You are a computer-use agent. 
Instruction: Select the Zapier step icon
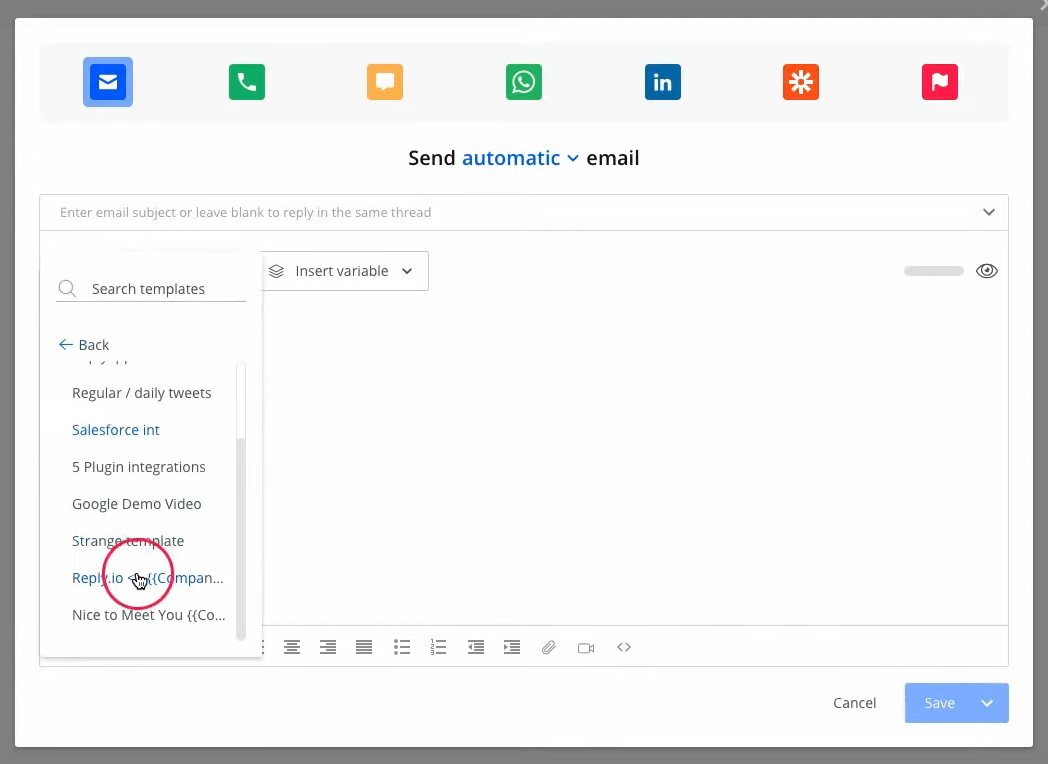[x=801, y=82]
